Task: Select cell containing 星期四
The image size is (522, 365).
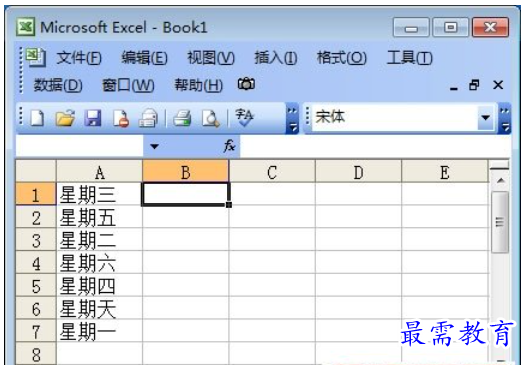Action: coord(99,285)
